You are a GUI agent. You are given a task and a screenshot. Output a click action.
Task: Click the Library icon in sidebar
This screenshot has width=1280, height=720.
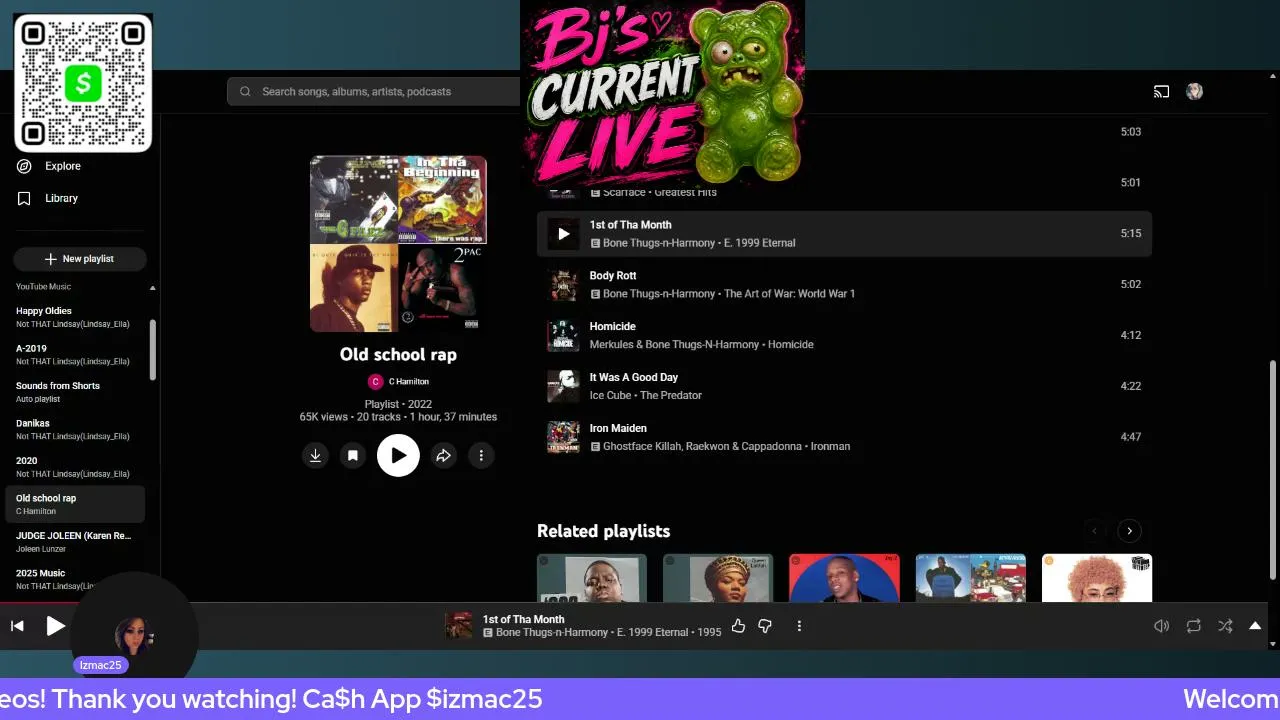[25, 198]
